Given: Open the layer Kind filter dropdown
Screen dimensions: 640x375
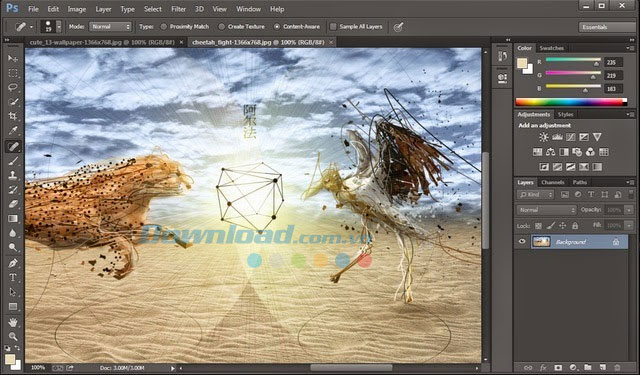Looking at the screenshot, I should point(535,195).
